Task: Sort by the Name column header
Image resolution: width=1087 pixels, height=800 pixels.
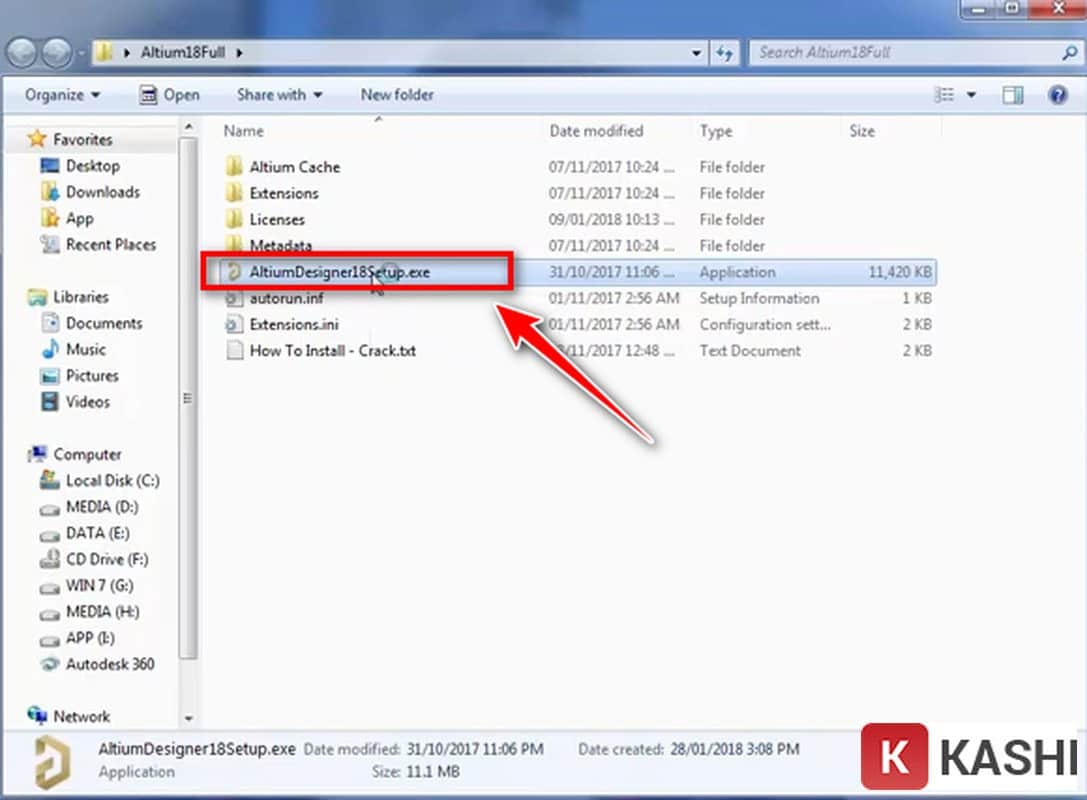Action: pos(243,131)
